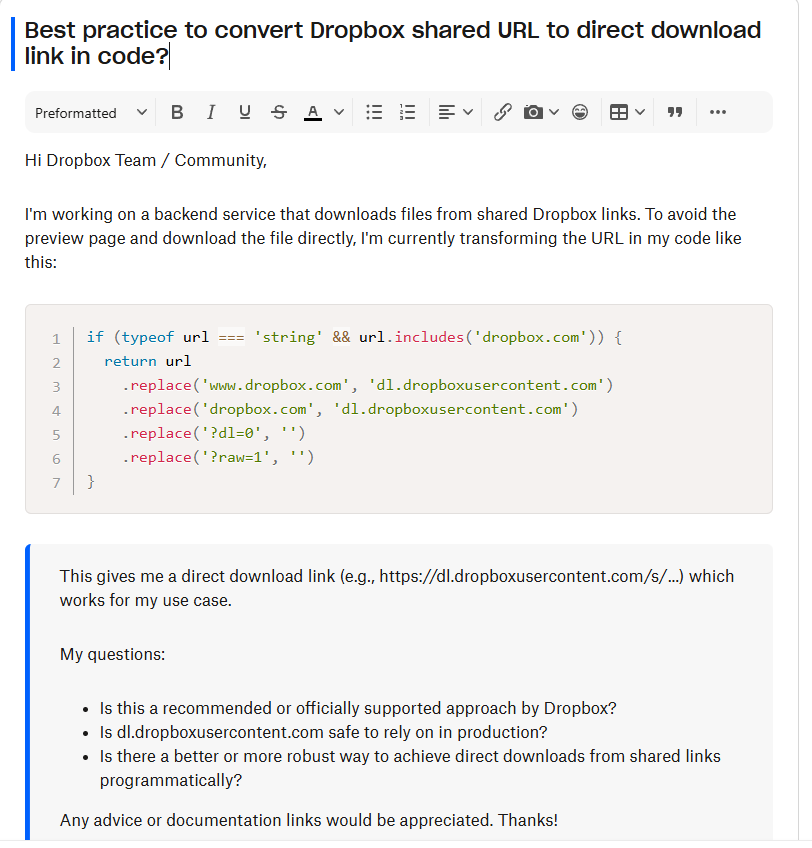Image resolution: width=812 pixels, height=848 pixels.
Task: Apply the current text color swatch
Action: pos(310,112)
